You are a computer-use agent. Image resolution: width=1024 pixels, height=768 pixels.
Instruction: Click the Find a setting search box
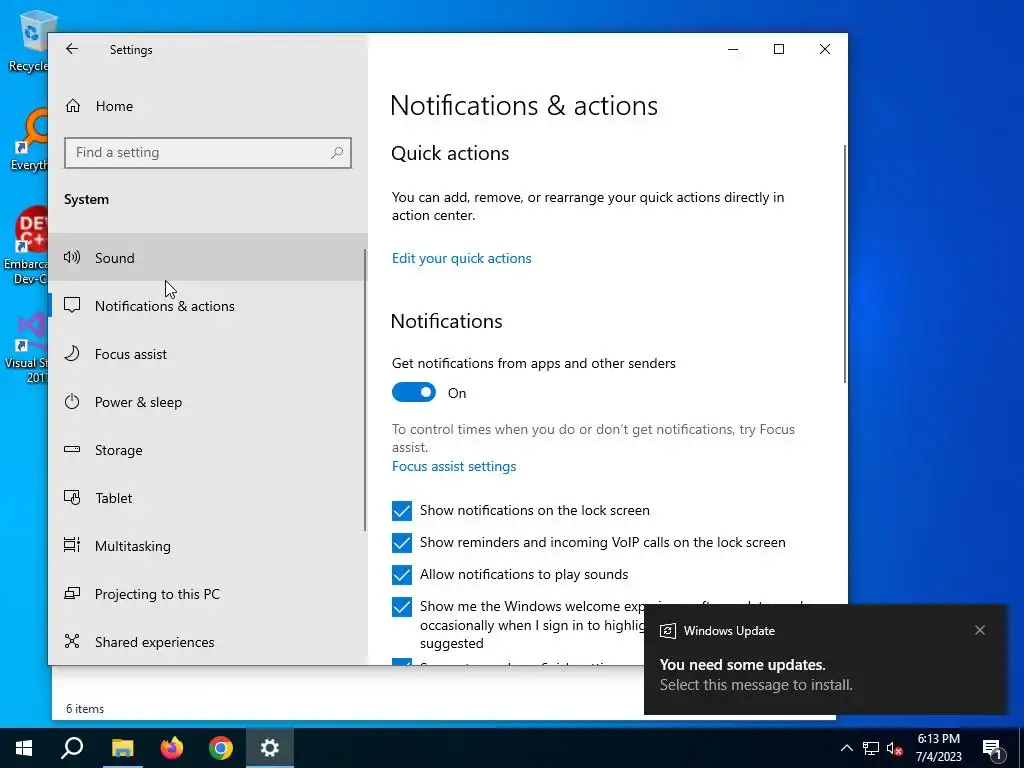click(x=208, y=153)
